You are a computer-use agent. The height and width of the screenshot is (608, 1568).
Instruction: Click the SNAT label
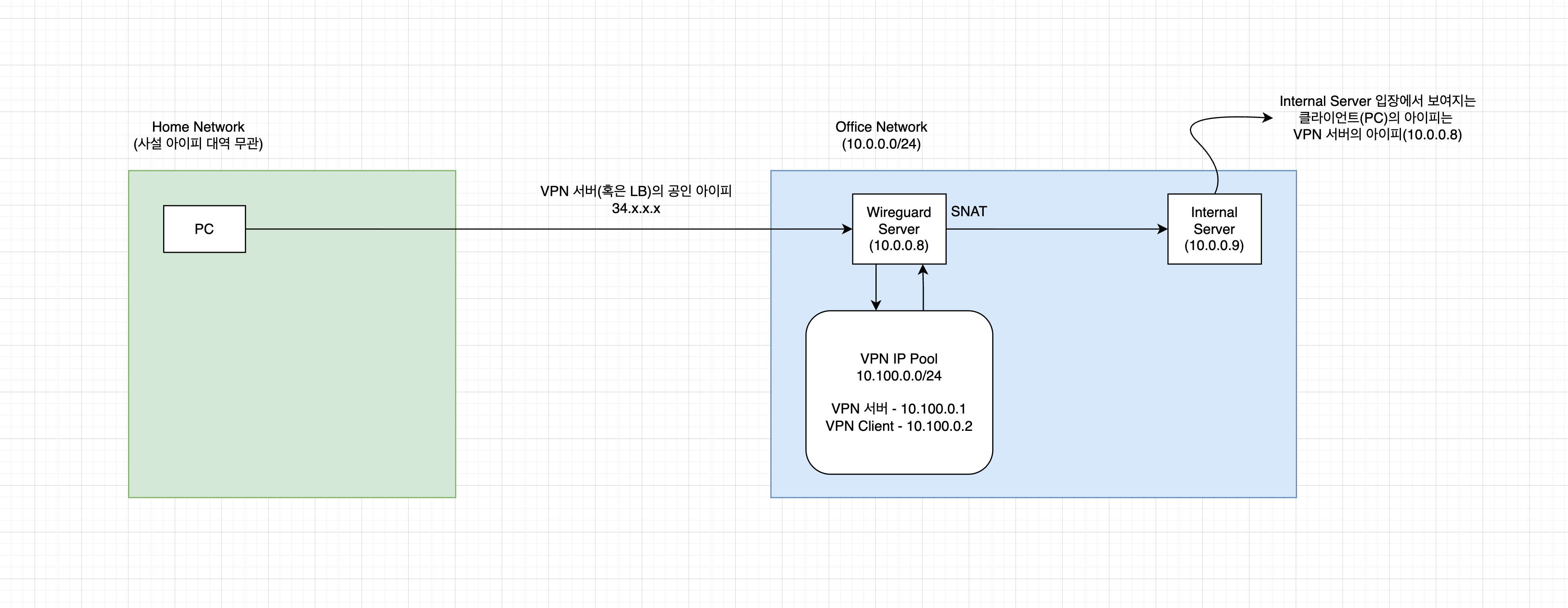(x=968, y=211)
